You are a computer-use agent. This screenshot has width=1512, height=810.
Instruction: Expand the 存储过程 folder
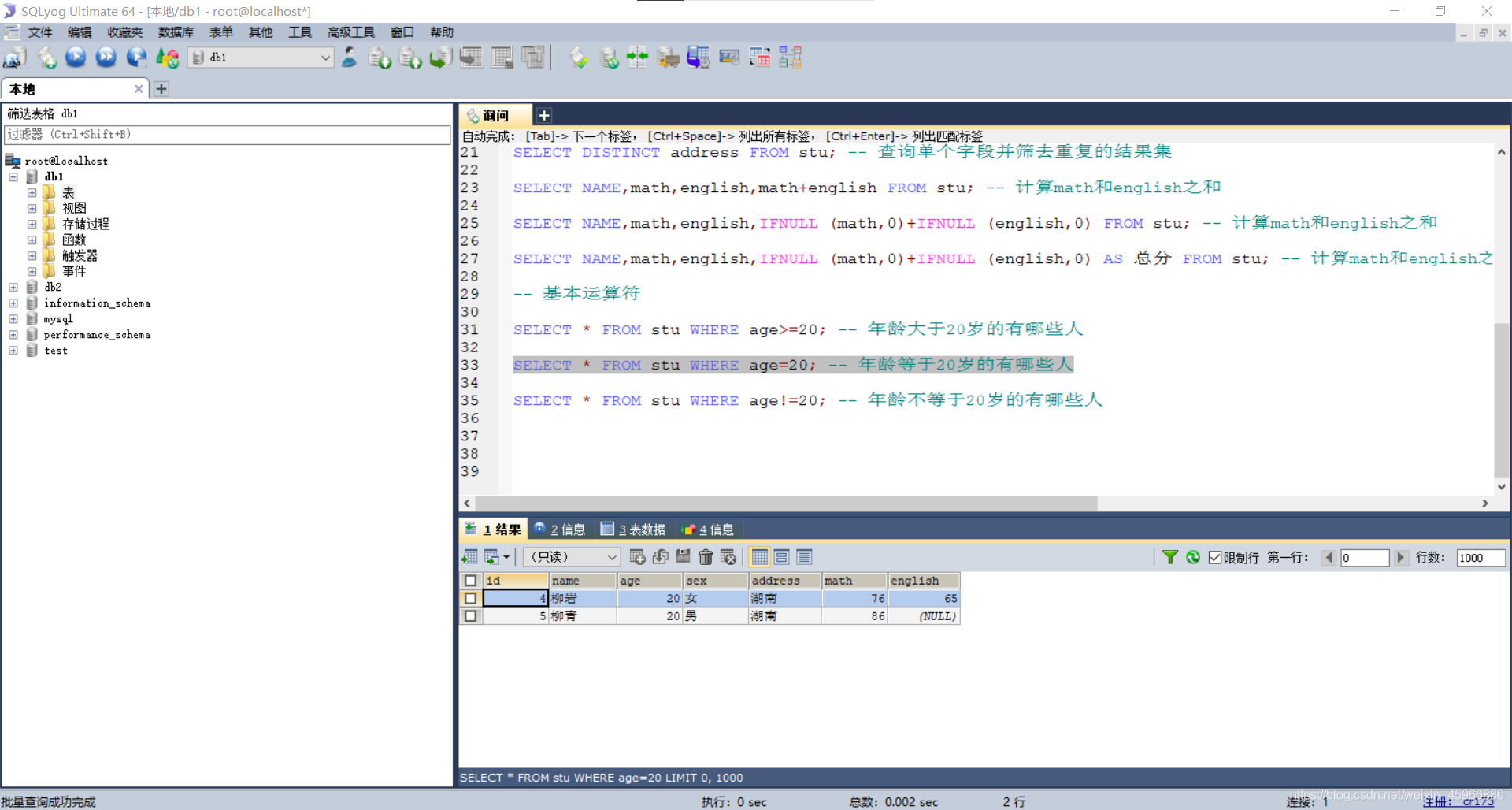point(31,224)
